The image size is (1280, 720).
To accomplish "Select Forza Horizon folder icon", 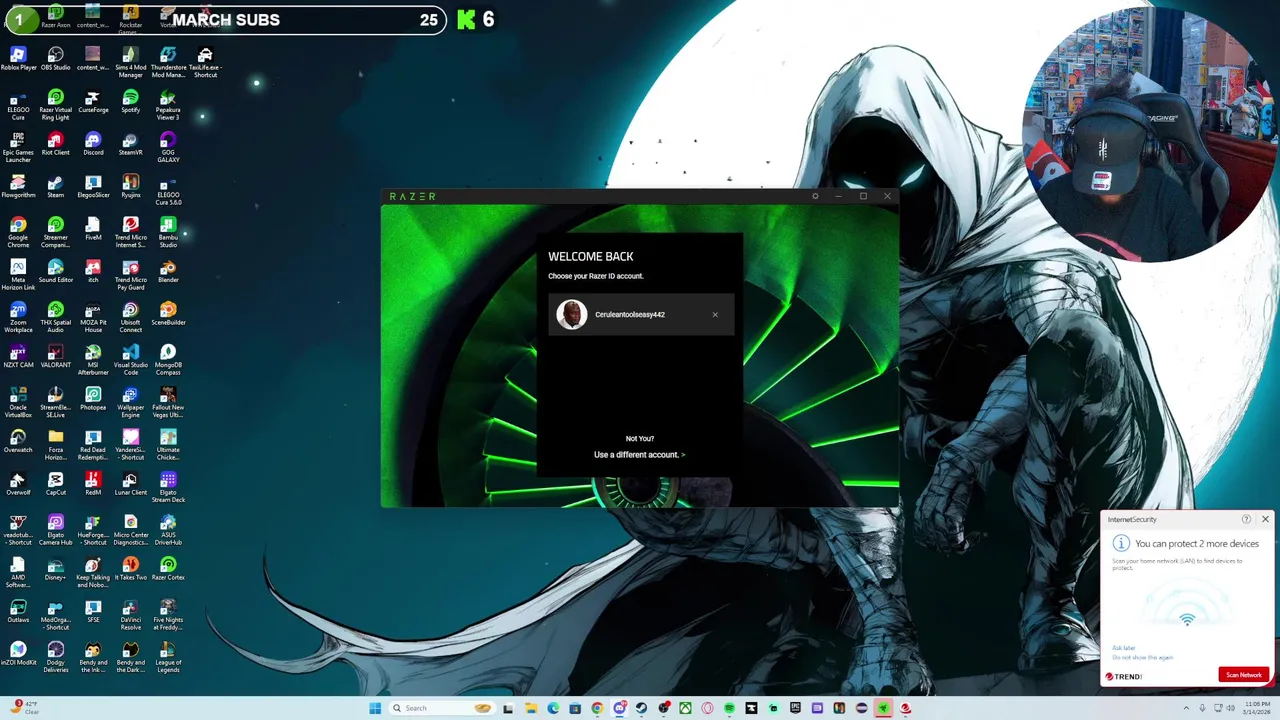I will coord(55,445).
